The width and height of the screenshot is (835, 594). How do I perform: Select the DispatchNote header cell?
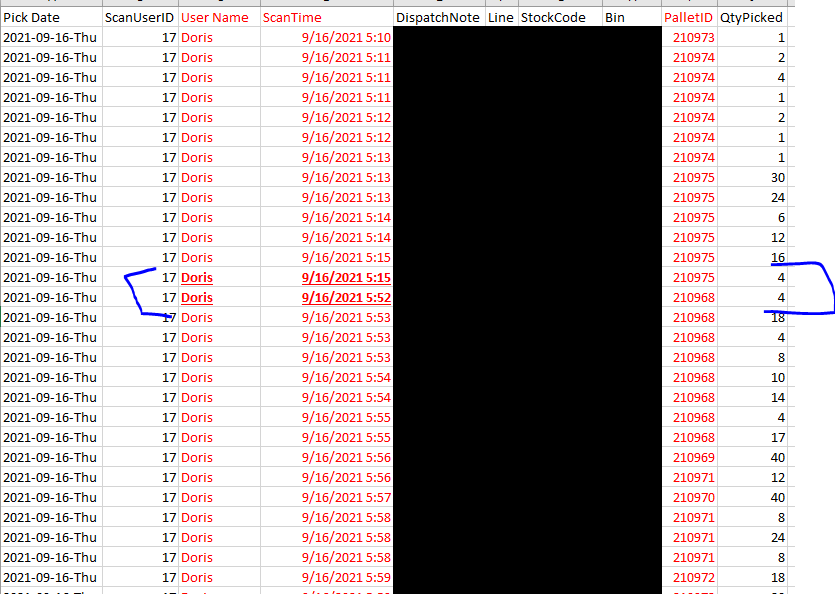439,18
